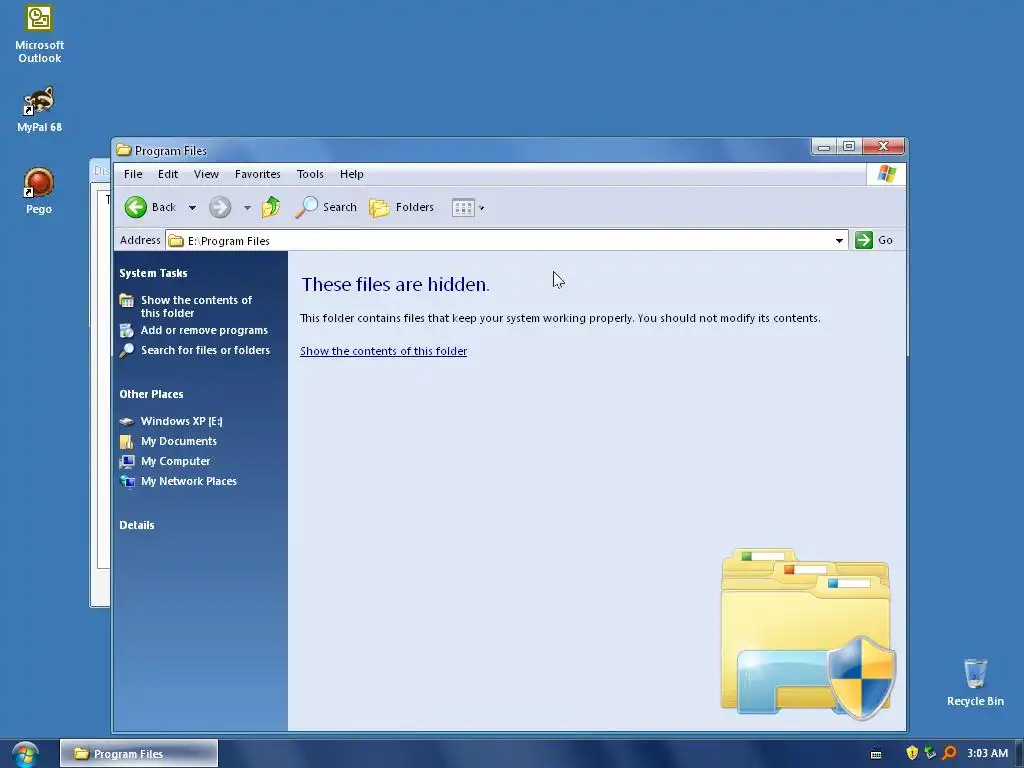Open the Tools menu
Viewport: 1024px width, 768px height.
coord(310,174)
